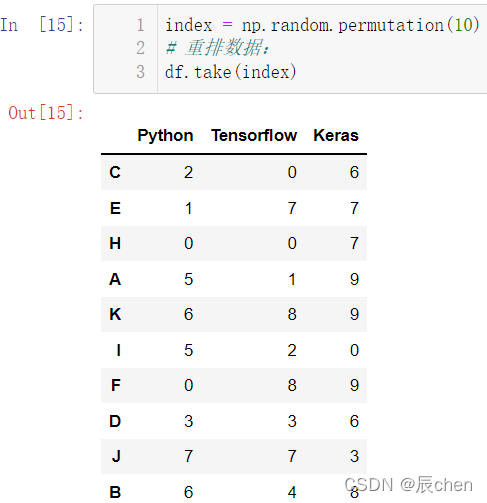Click Python value '5' in row A

(x=189, y=279)
